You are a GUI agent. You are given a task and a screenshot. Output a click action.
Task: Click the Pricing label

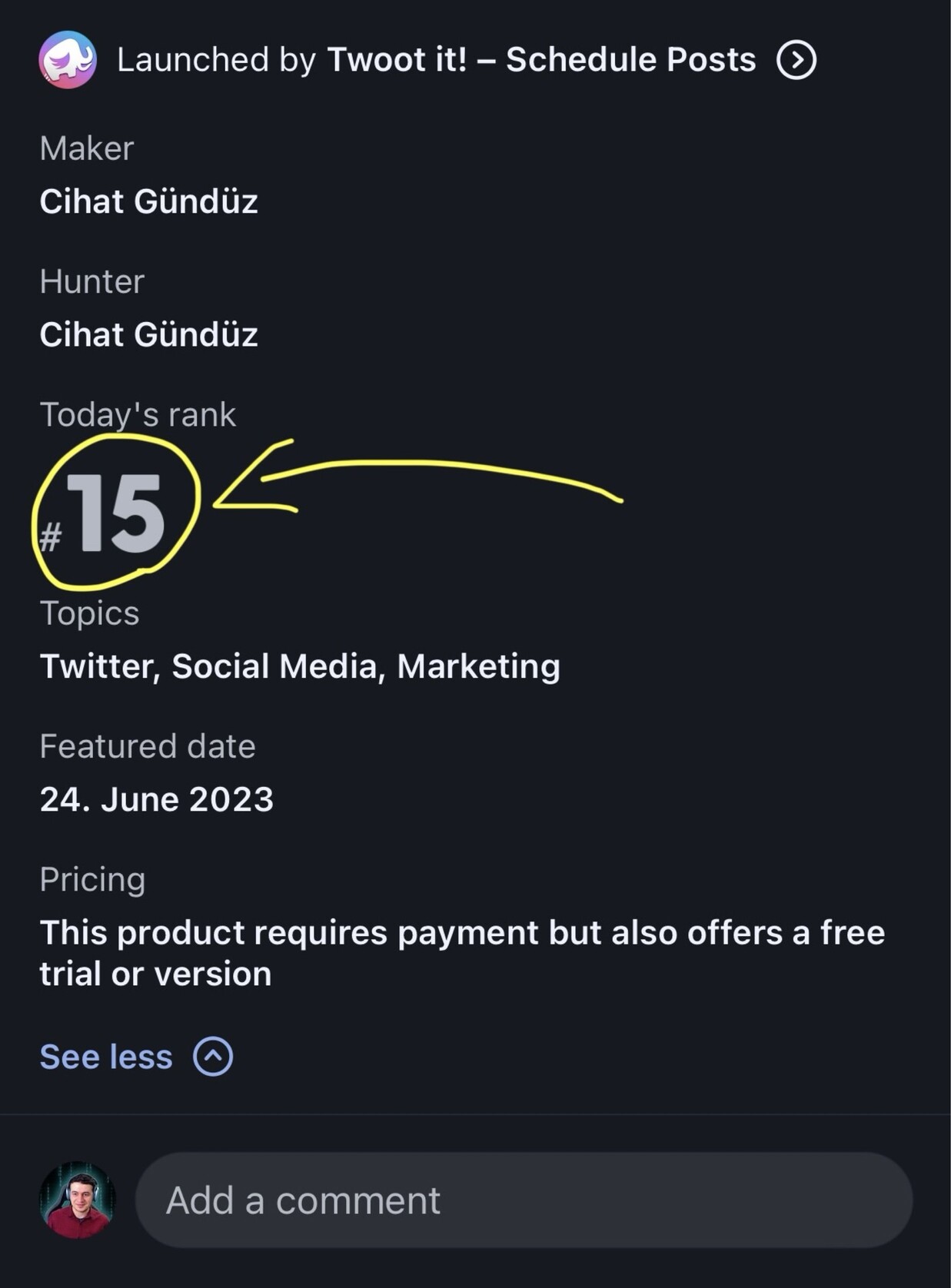[x=92, y=879]
